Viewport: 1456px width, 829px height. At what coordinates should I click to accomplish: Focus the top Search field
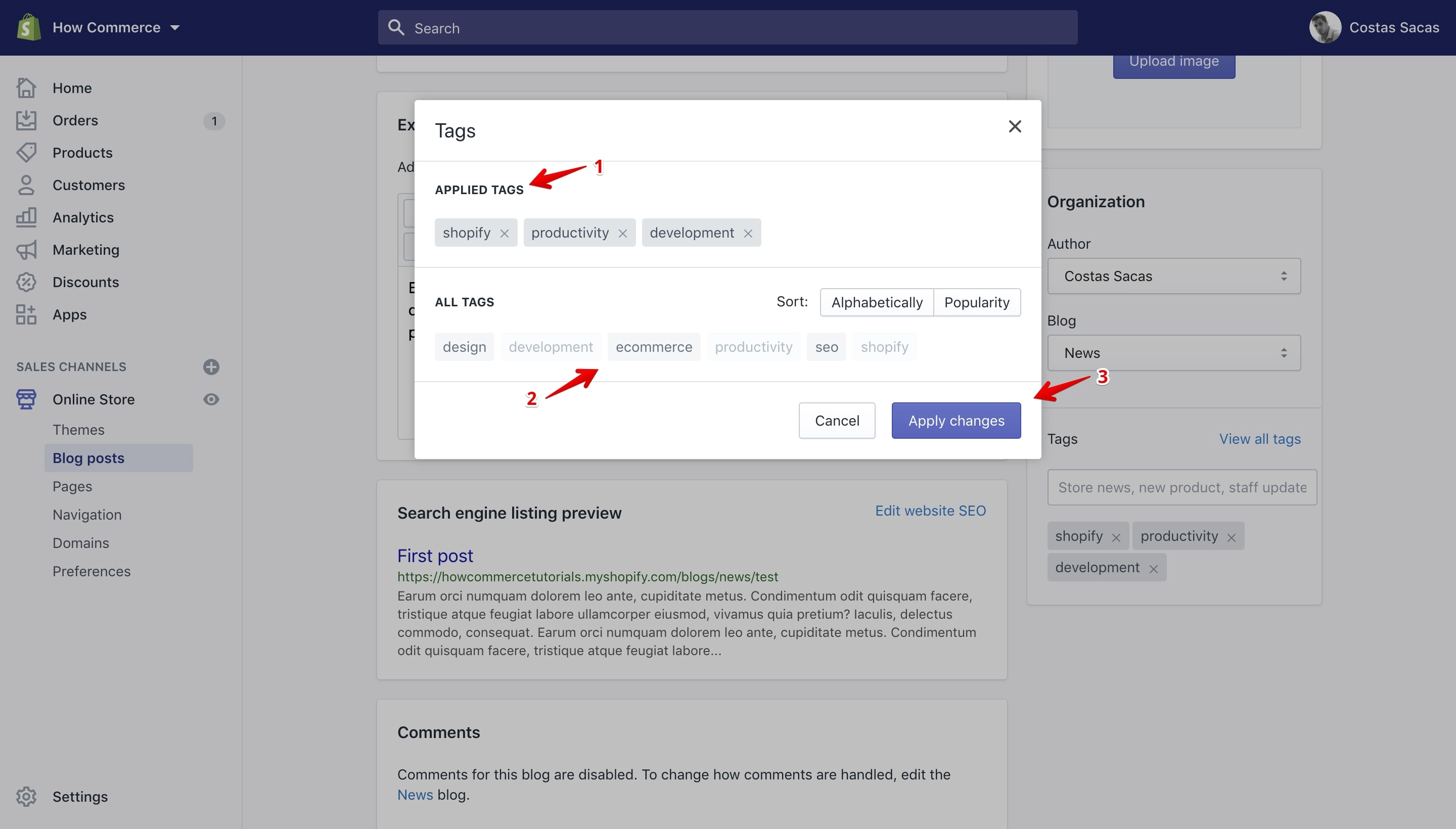point(727,27)
